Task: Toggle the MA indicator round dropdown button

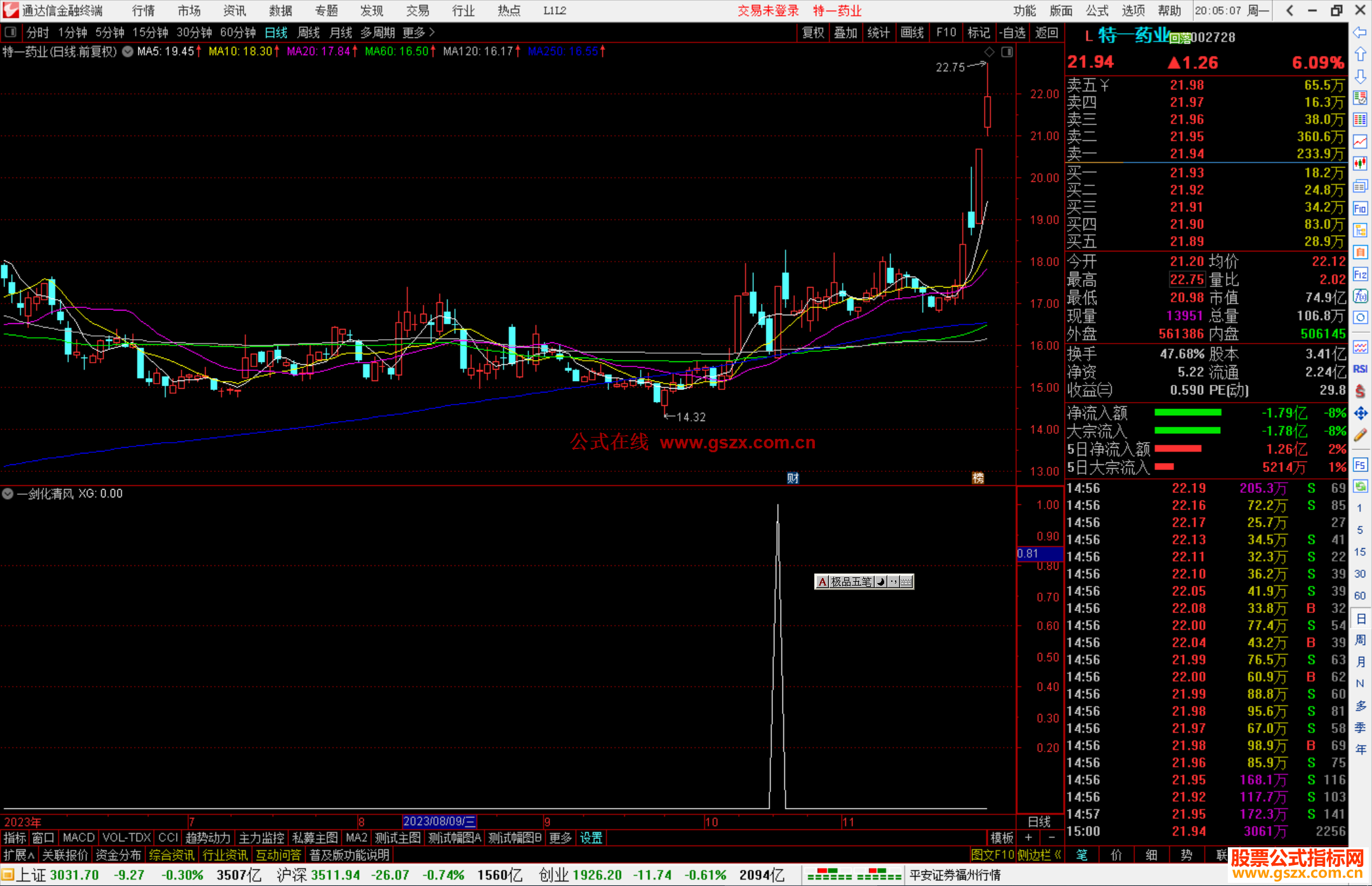Action: click(x=128, y=51)
